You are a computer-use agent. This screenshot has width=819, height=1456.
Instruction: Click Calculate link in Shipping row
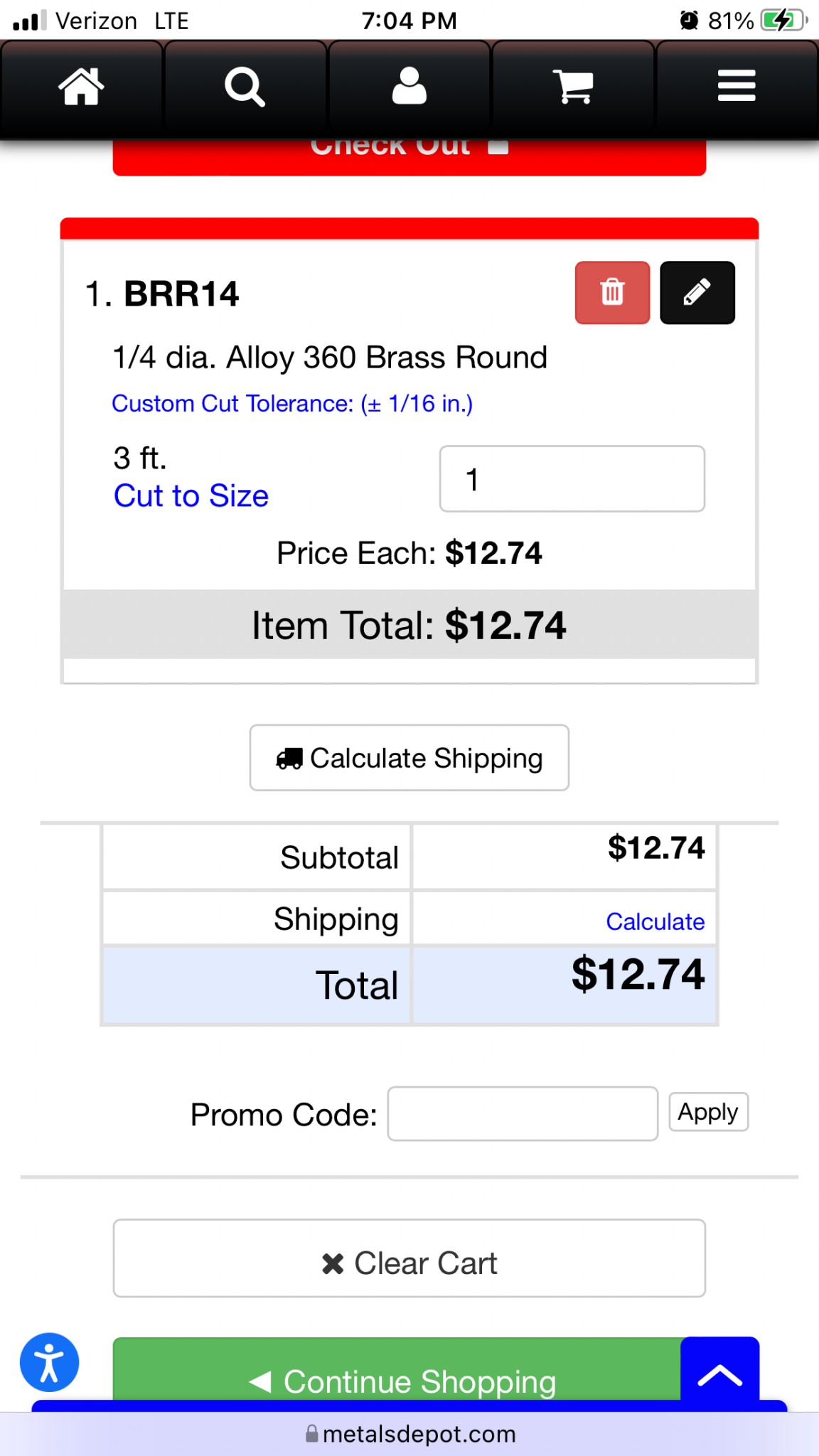[655, 921]
